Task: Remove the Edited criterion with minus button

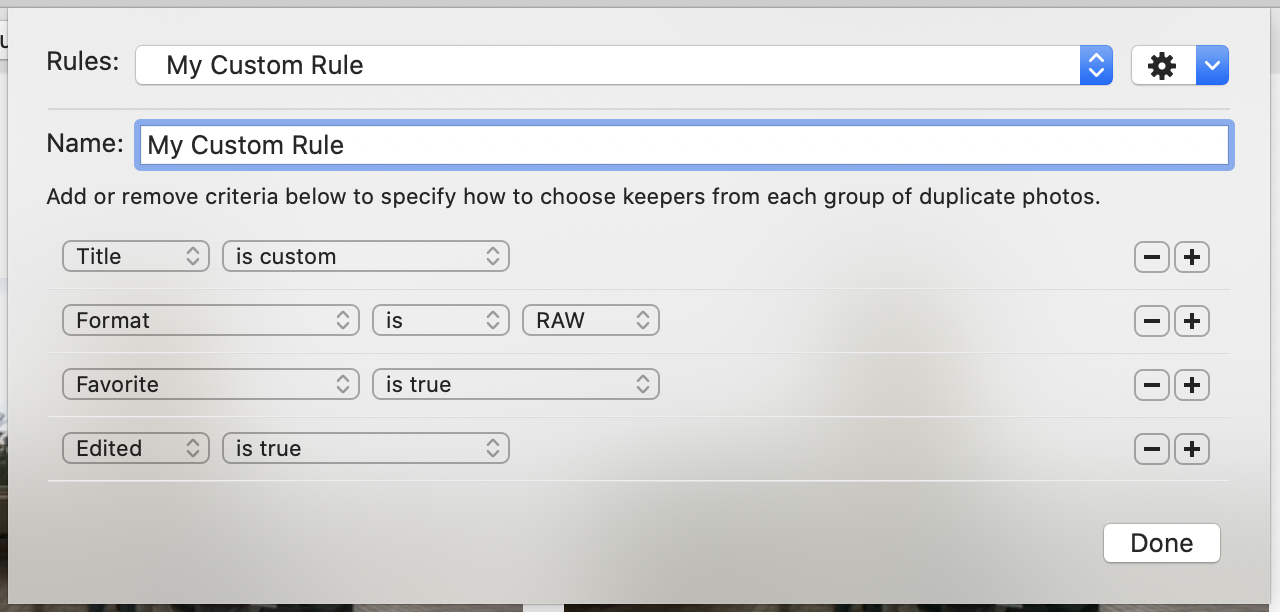Action: coord(1151,449)
